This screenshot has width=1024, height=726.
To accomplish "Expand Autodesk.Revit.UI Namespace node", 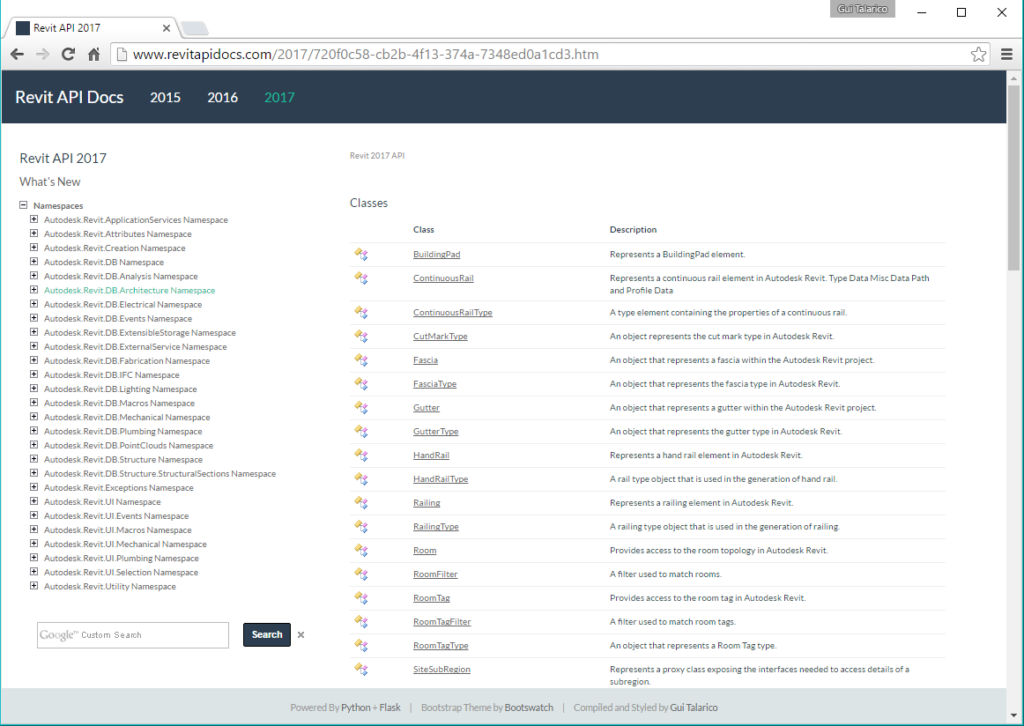I will (34, 501).
